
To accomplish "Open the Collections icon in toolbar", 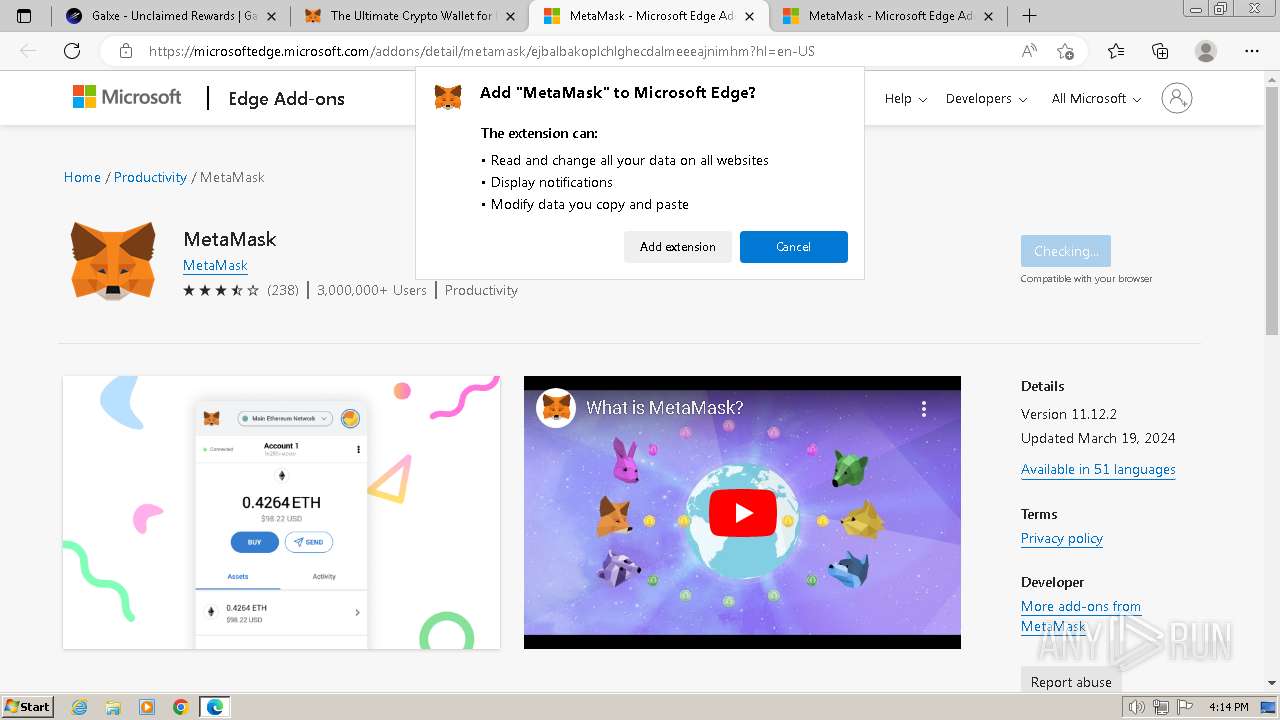I will 1160,51.
